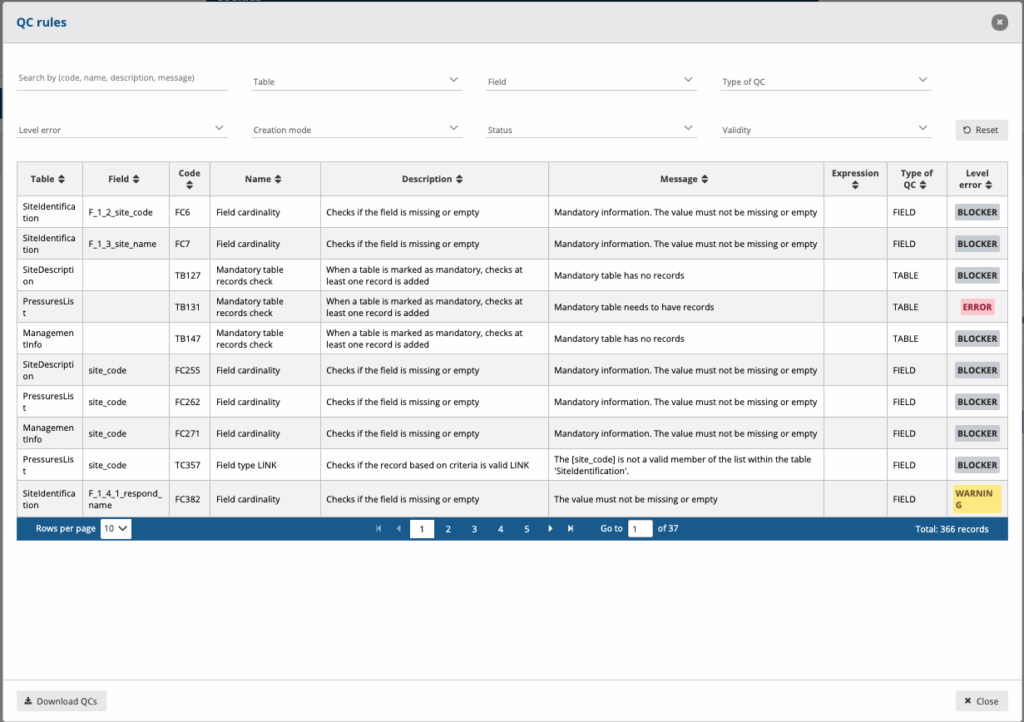The image size is (1024, 722).
Task: Go to next page arrow
Action: point(550,529)
